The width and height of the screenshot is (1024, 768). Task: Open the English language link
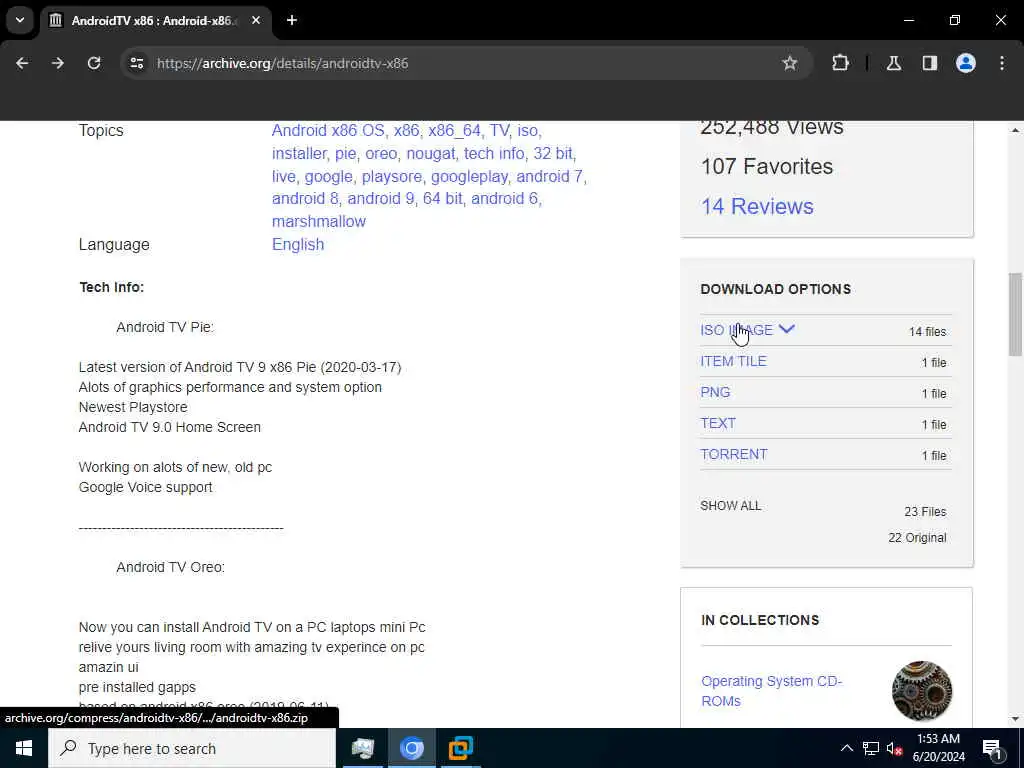(298, 244)
